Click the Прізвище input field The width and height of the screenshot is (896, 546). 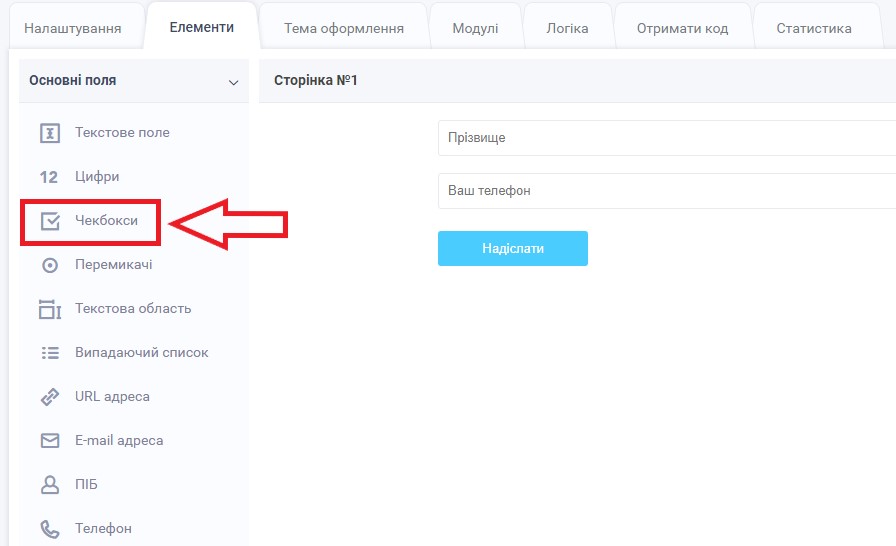click(x=665, y=138)
